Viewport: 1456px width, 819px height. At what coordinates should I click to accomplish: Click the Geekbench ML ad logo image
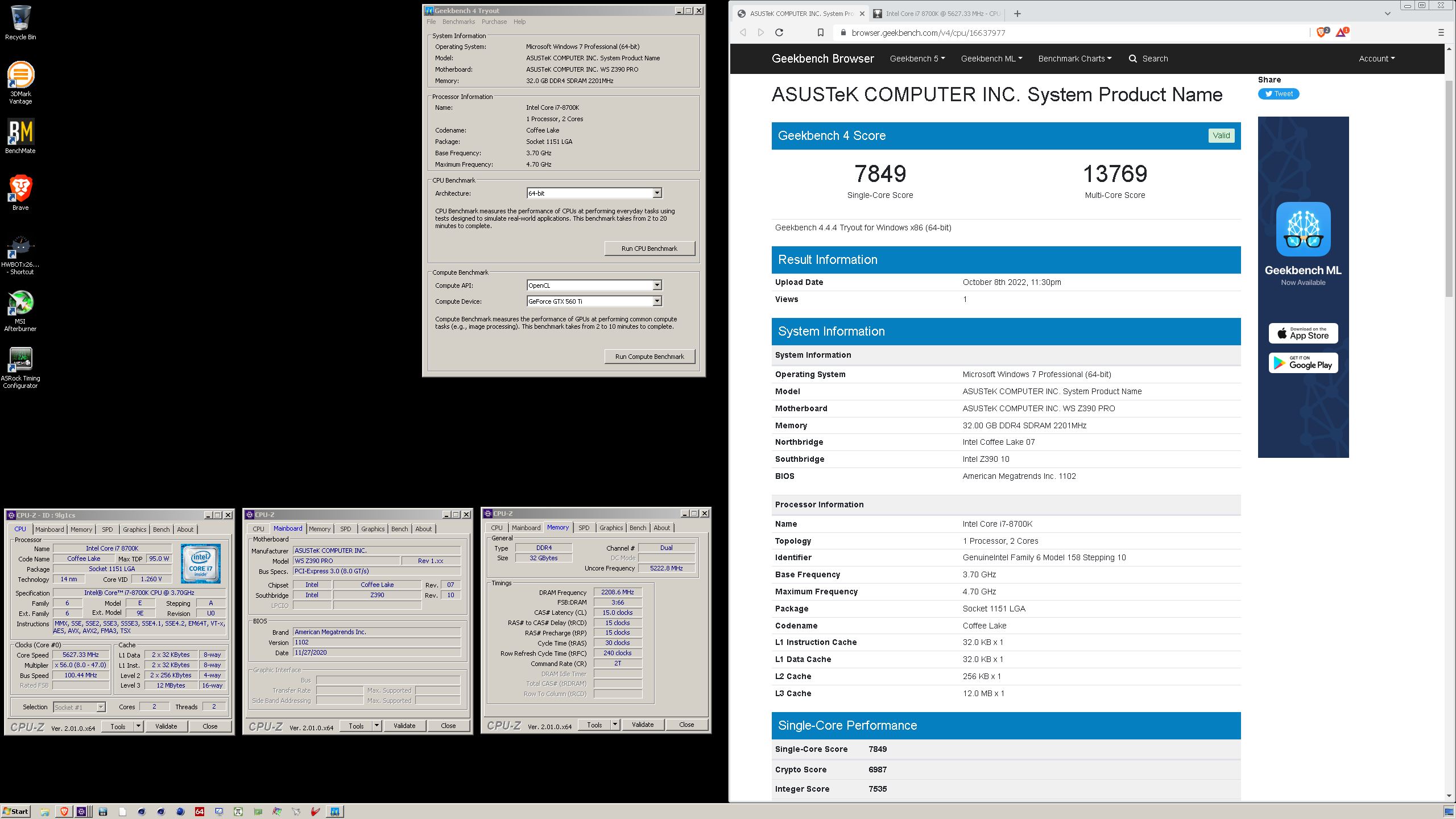pos(1303,229)
